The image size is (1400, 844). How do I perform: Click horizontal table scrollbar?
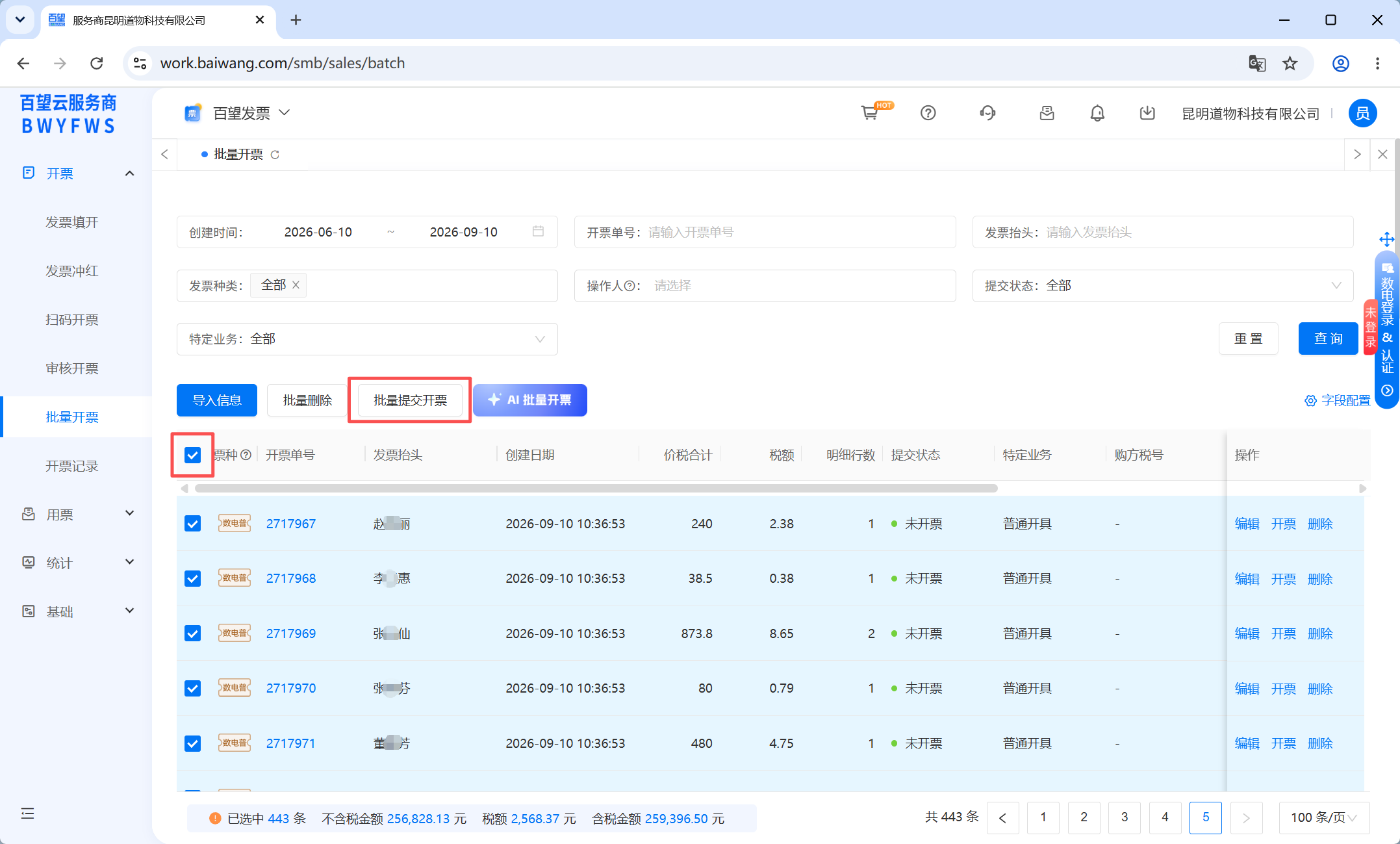[596, 488]
